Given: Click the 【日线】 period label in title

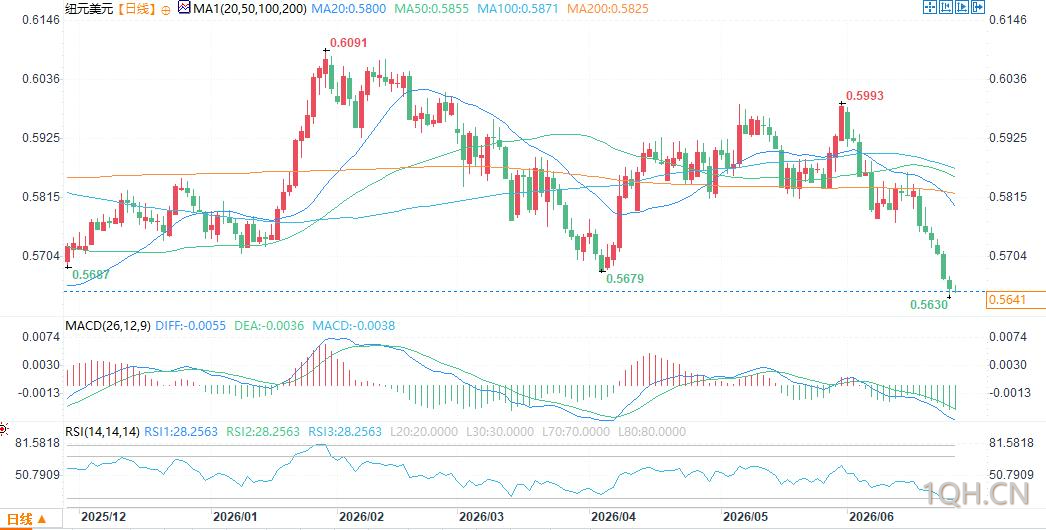Looking at the screenshot, I should pyautogui.click(x=137, y=9).
